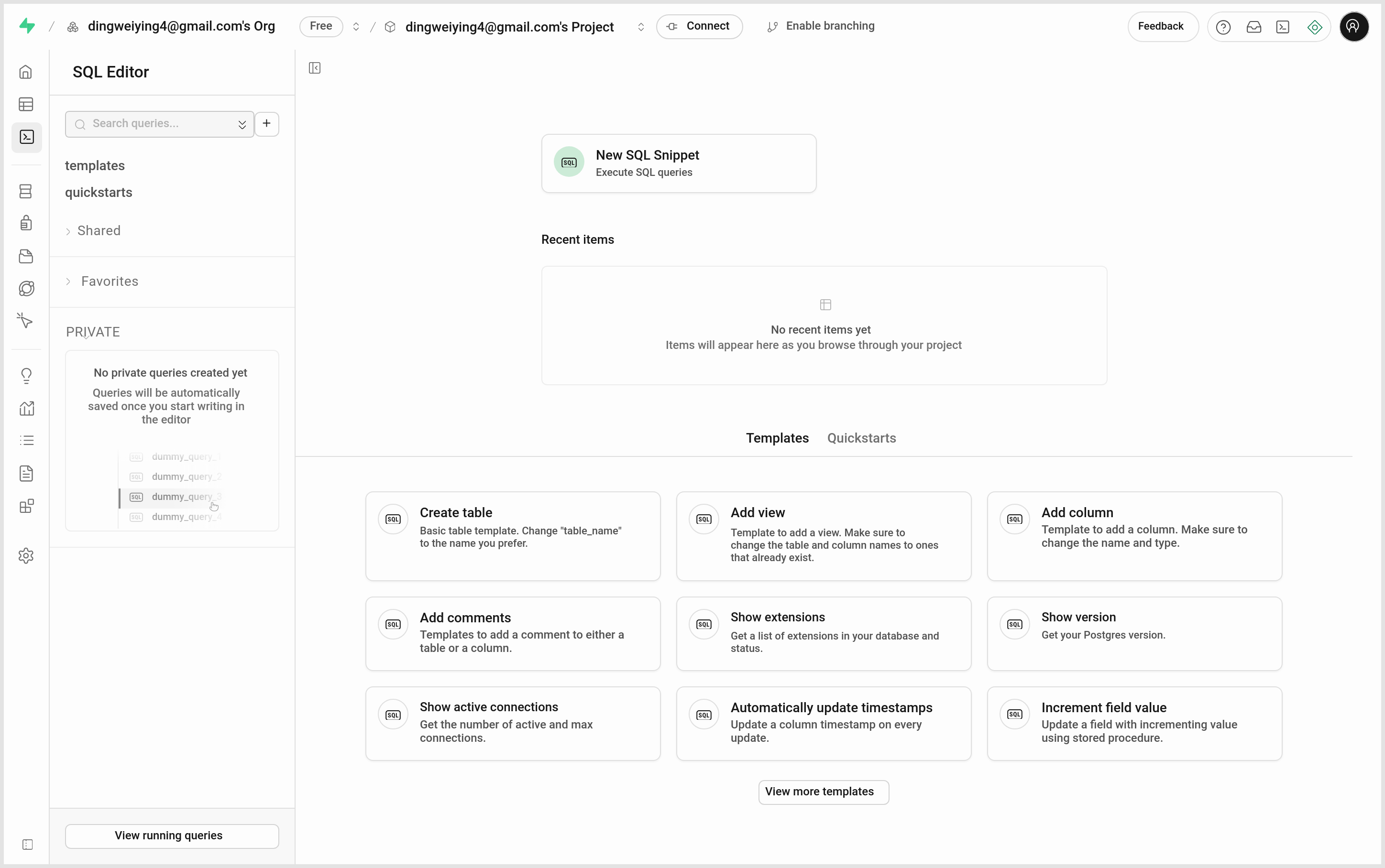
Task: Open the API Docs document icon
Action: click(x=25, y=473)
